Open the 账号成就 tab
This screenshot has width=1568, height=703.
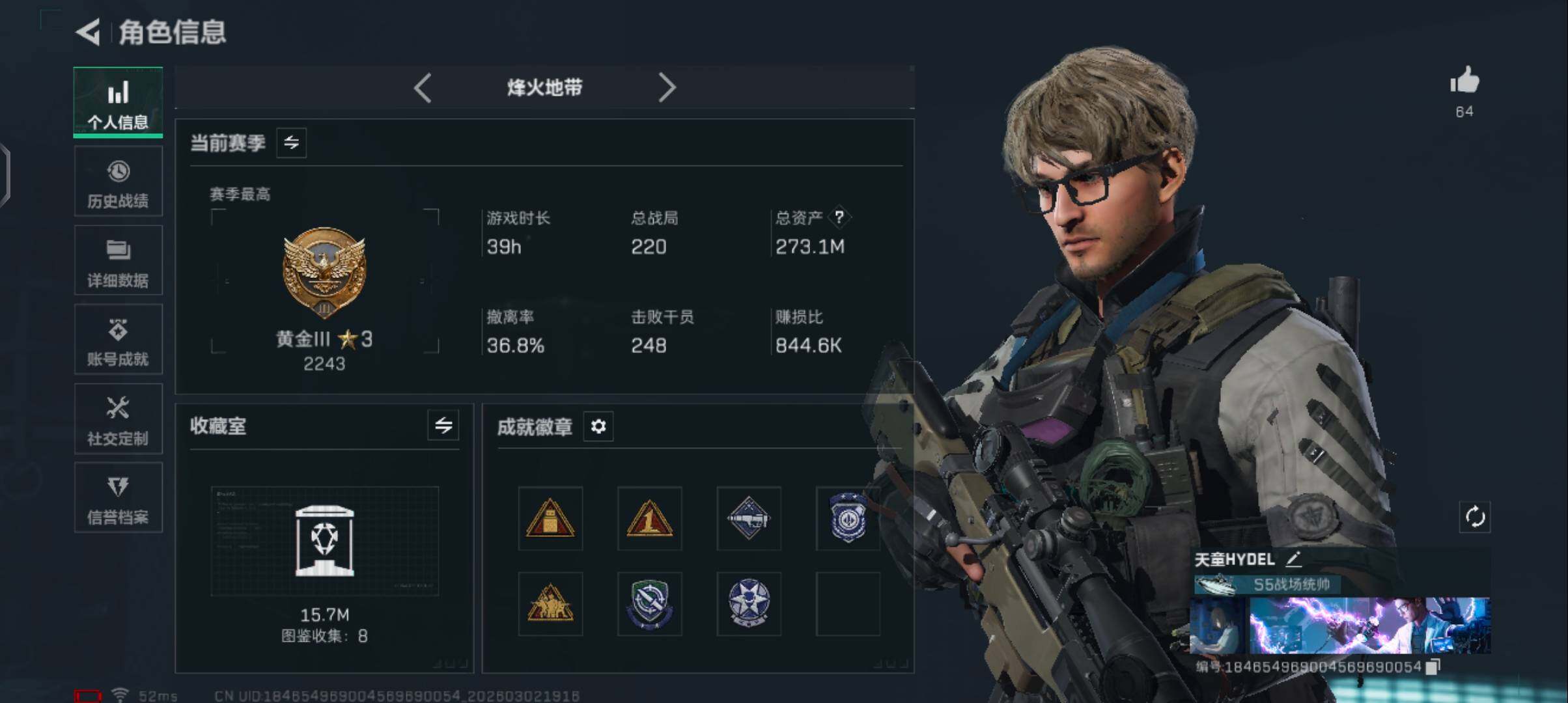click(119, 339)
